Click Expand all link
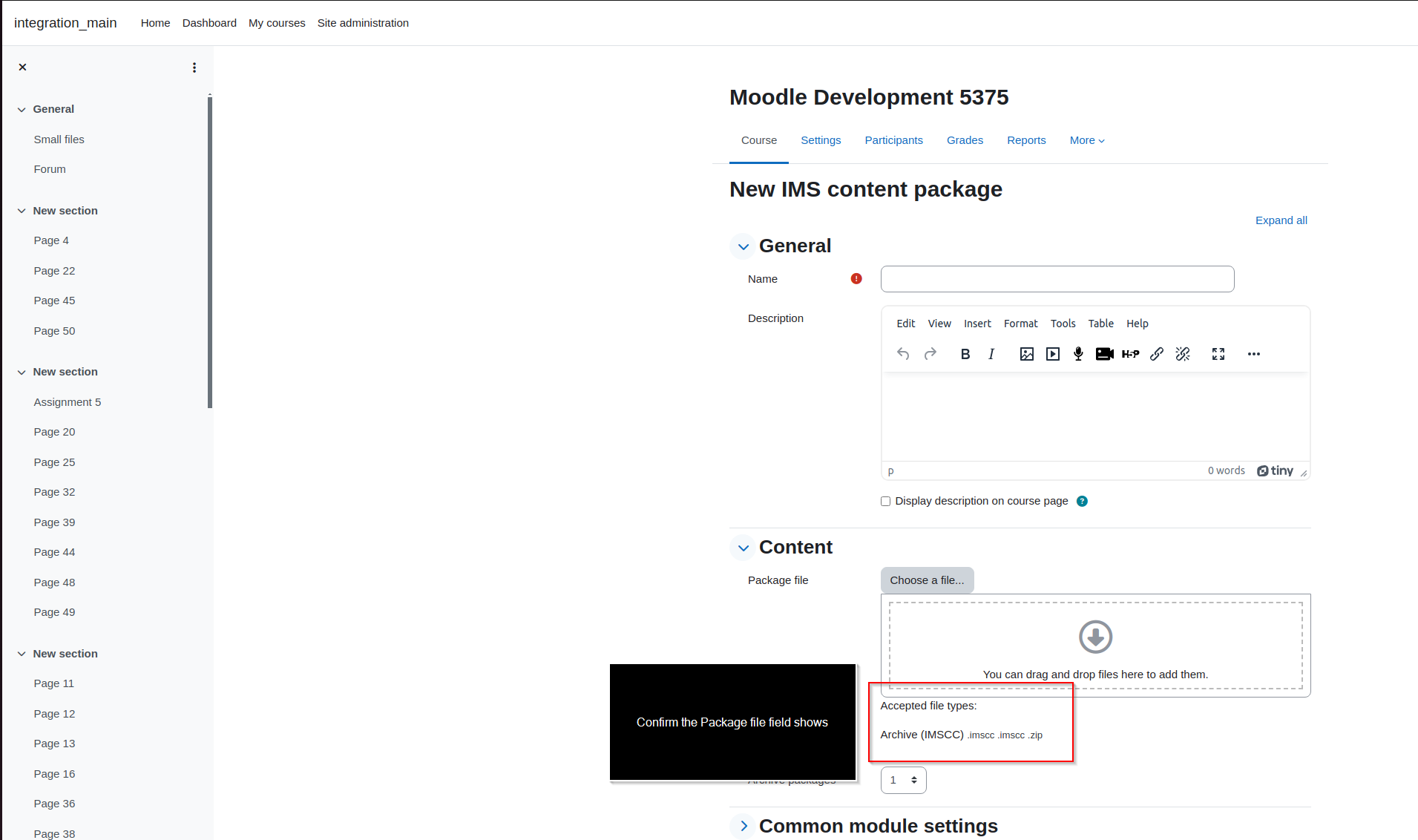Screen dimensions: 1418x840 [1281, 220]
